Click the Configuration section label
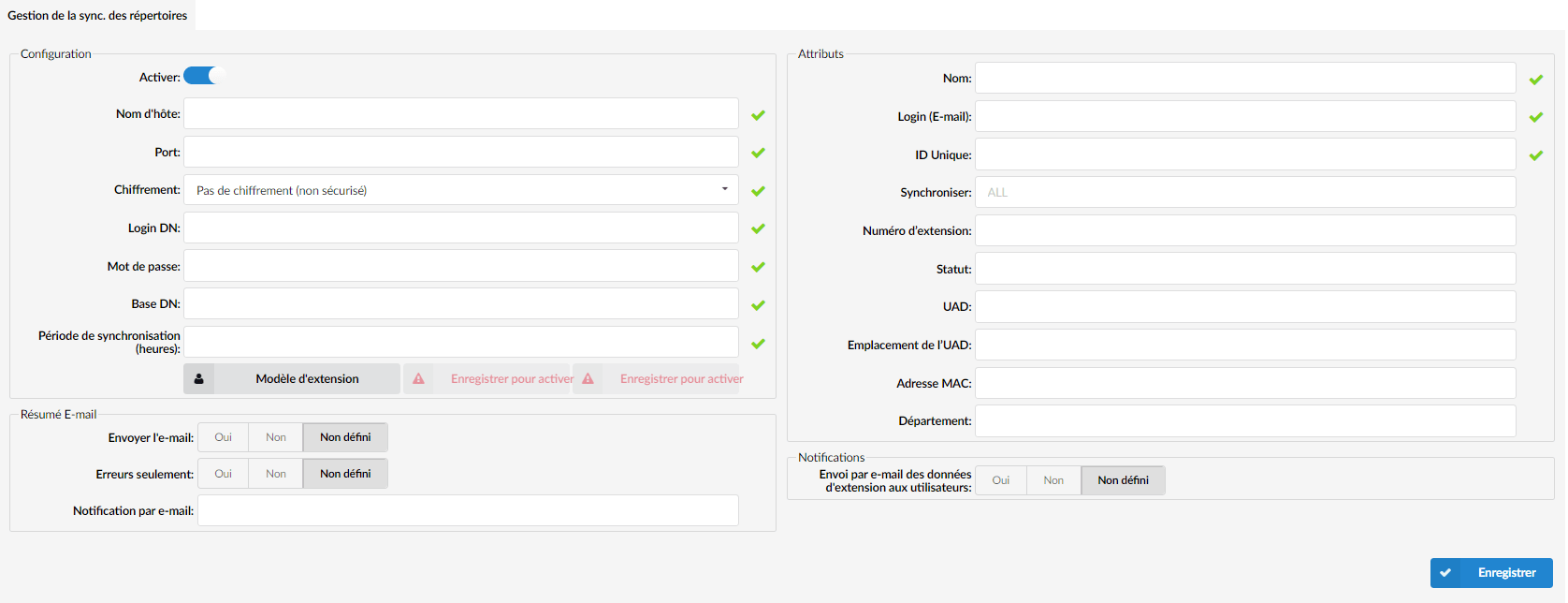The image size is (1568, 603). coord(56,53)
